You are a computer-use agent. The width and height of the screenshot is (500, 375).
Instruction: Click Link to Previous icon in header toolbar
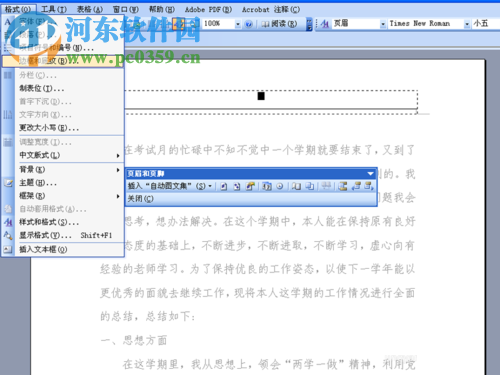pos(326,186)
